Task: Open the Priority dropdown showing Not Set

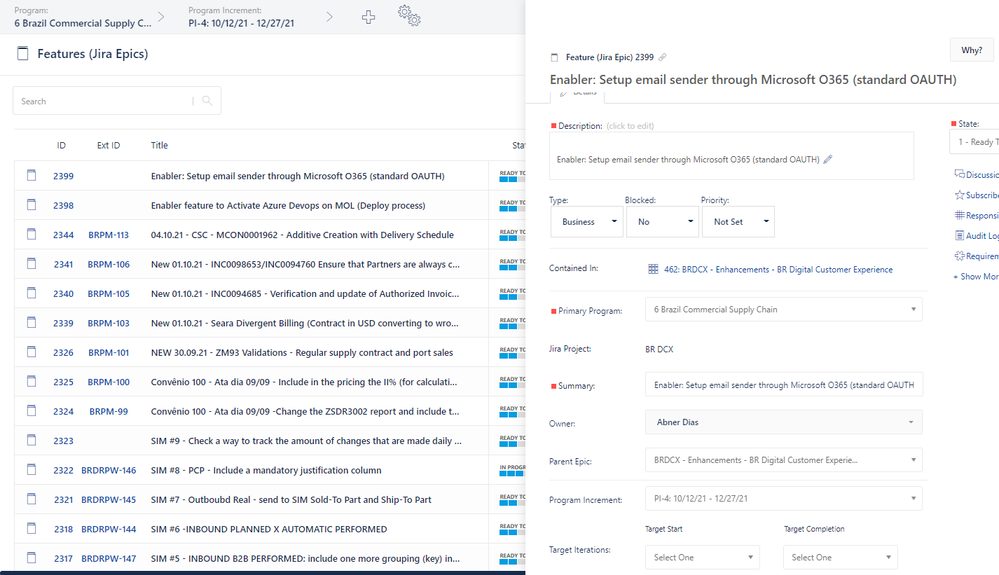Action: 738,222
